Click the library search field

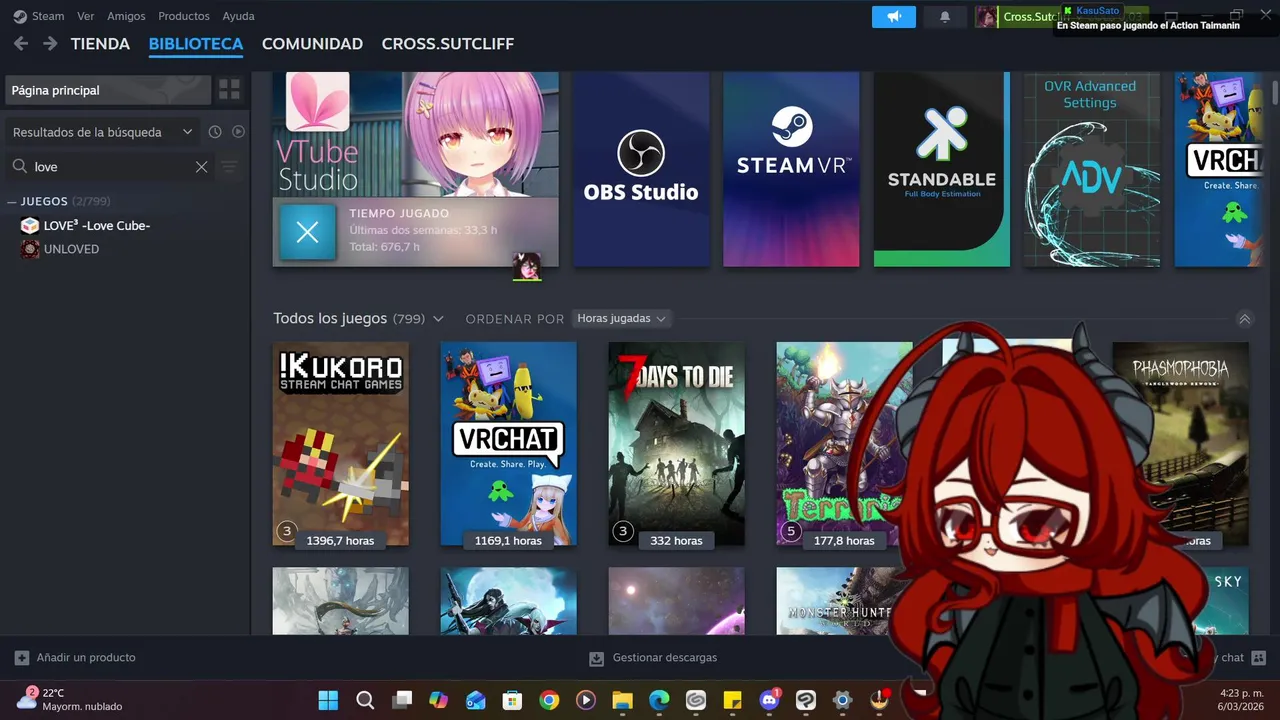[x=110, y=167]
